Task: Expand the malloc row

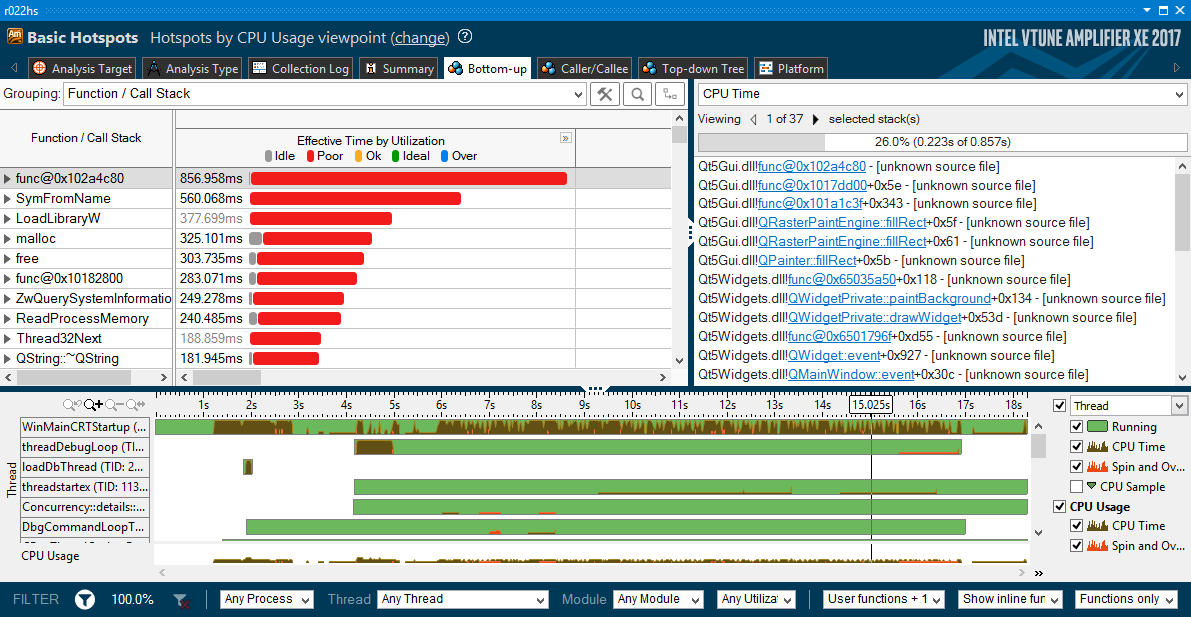Action: tap(8, 239)
